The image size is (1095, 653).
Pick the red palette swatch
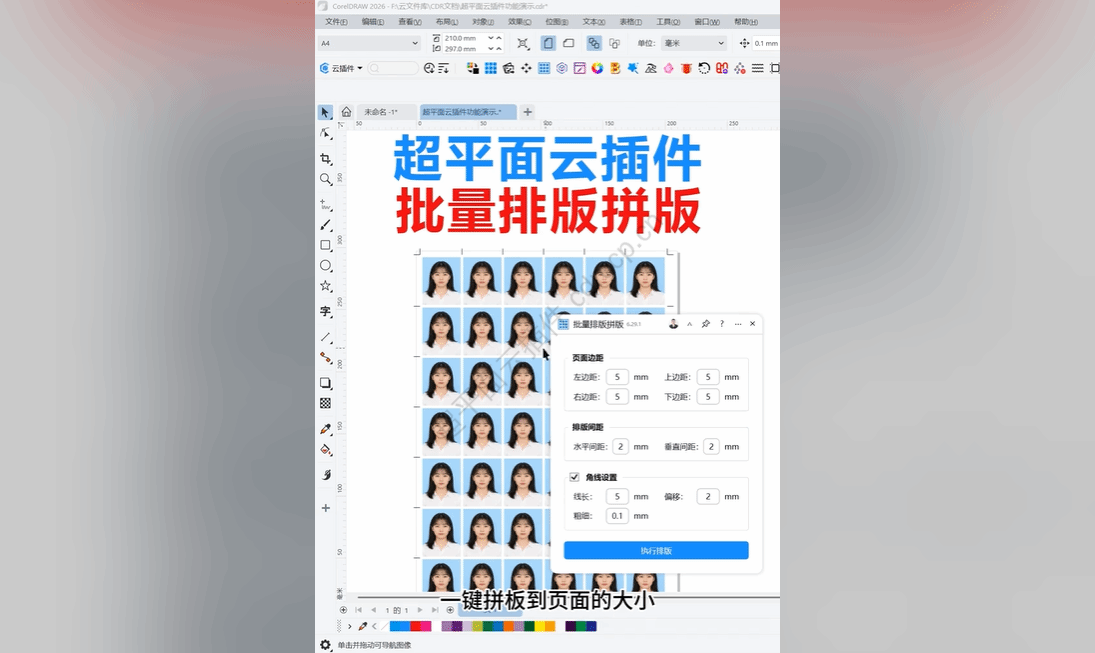click(x=415, y=626)
